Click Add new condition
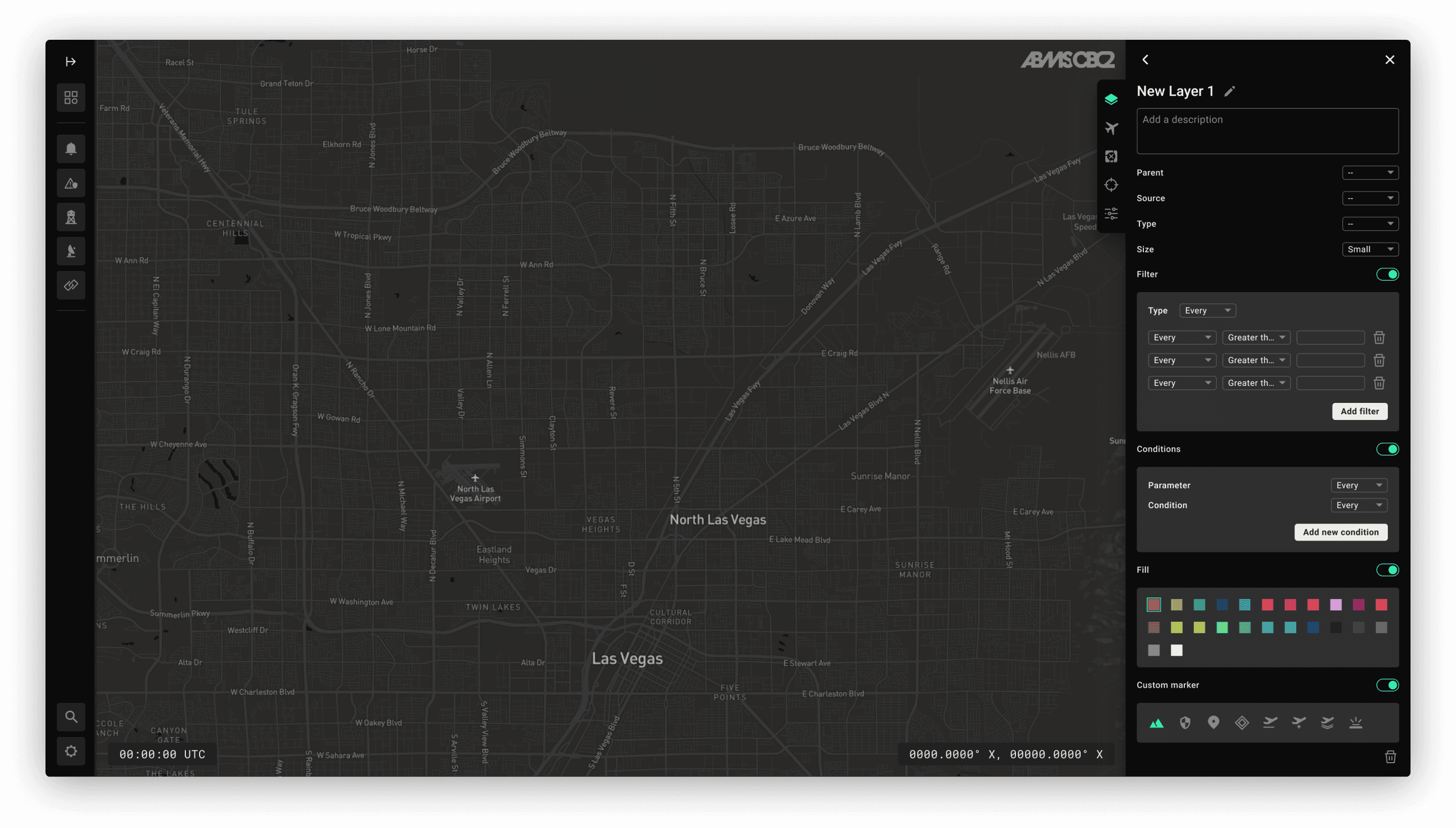The image size is (1456, 828). coord(1341,532)
